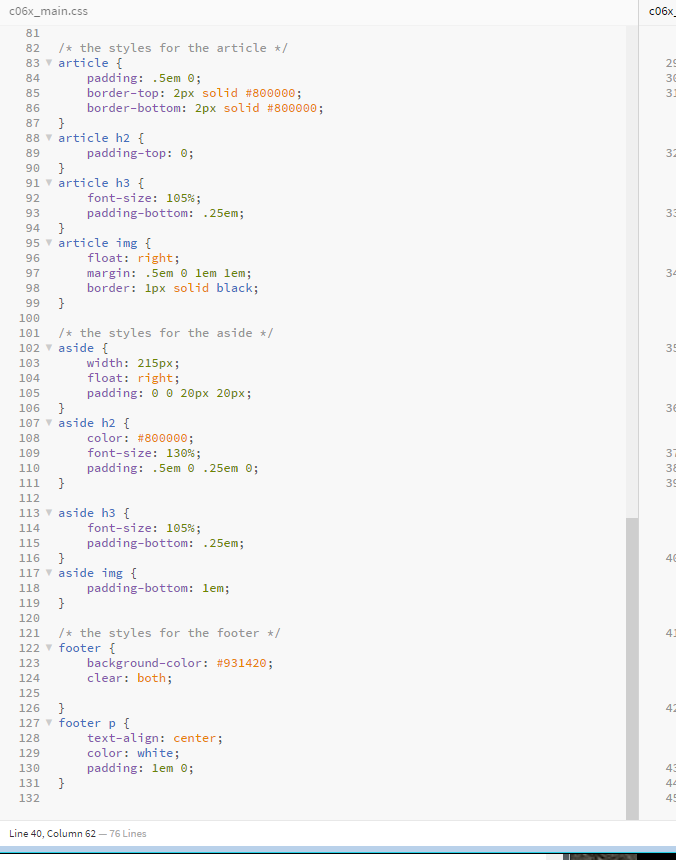Image resolution: width=676 pixels, height=860 pixels.
Task: Click line number 132 in gutter
Action: point(29,798)
